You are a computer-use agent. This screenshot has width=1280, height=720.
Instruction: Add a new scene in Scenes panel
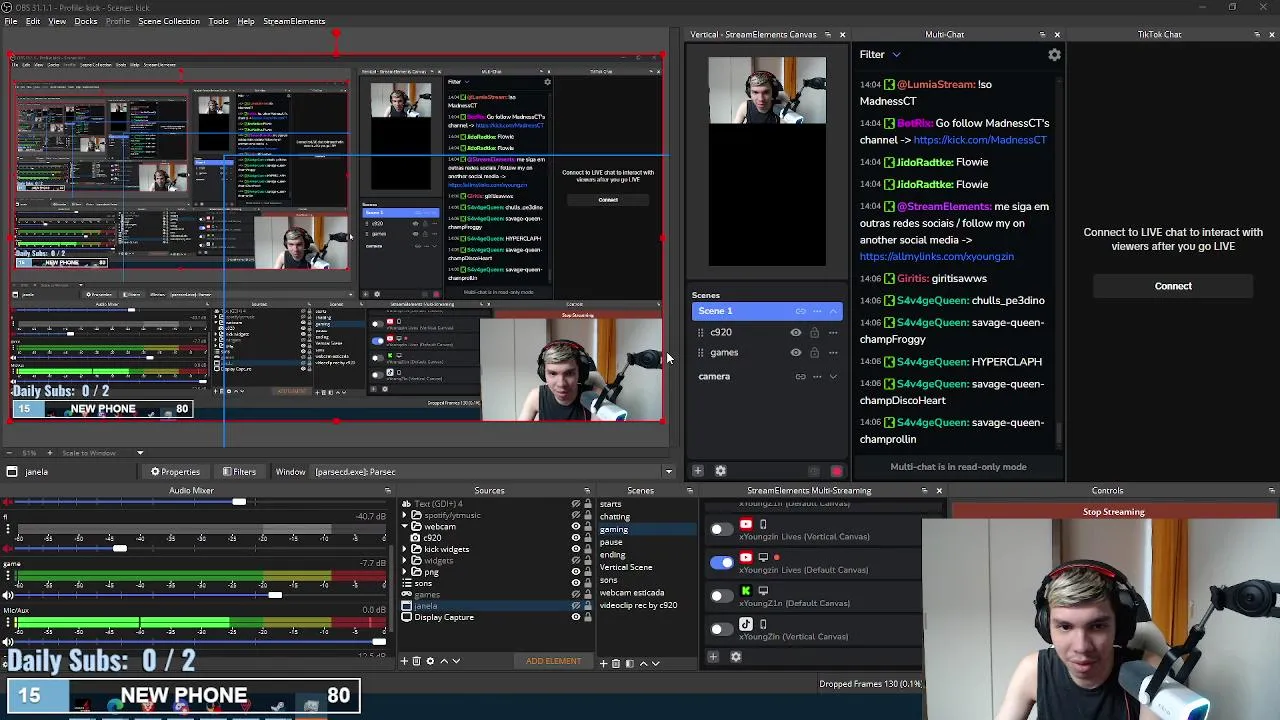(x=603, y=663)
